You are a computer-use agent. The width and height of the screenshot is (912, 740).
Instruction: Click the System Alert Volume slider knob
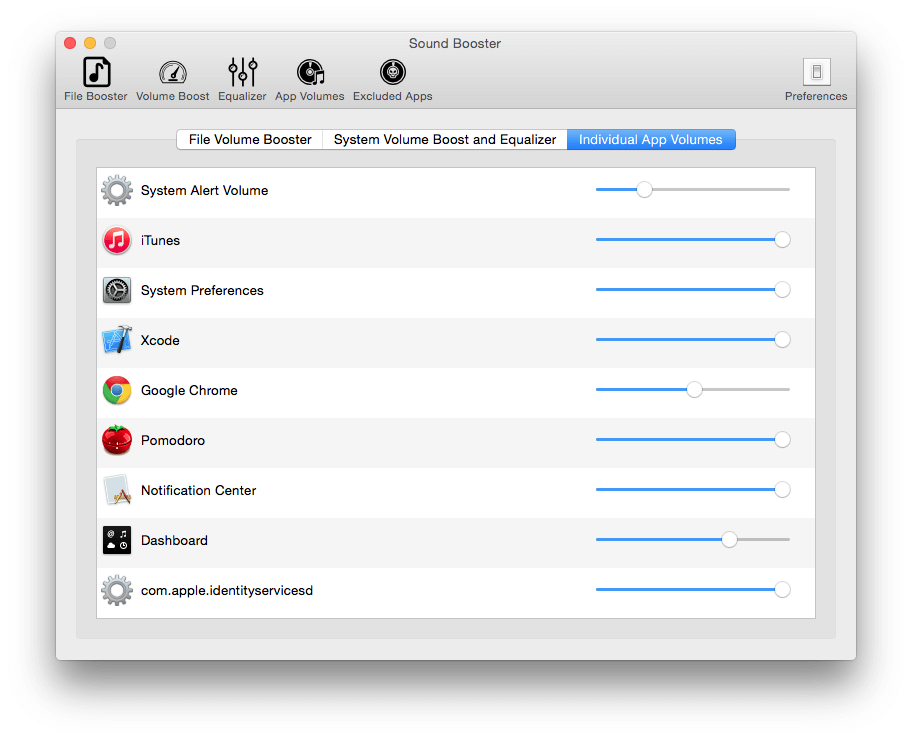click(x=644, y=190)
